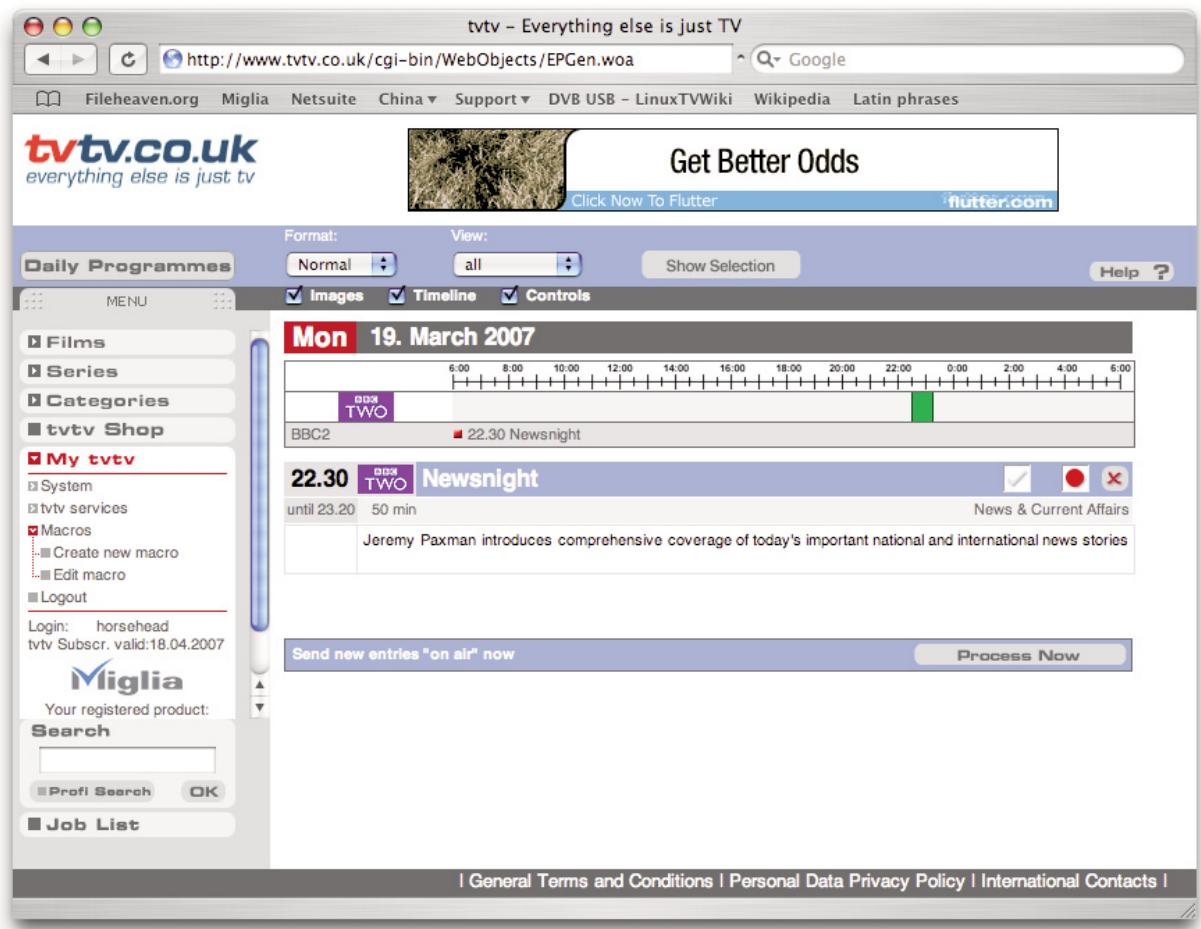Click the Daily Programmes button
Image resolution: width=1201 pixels, height=929 pixels.
tap(127, 267)
